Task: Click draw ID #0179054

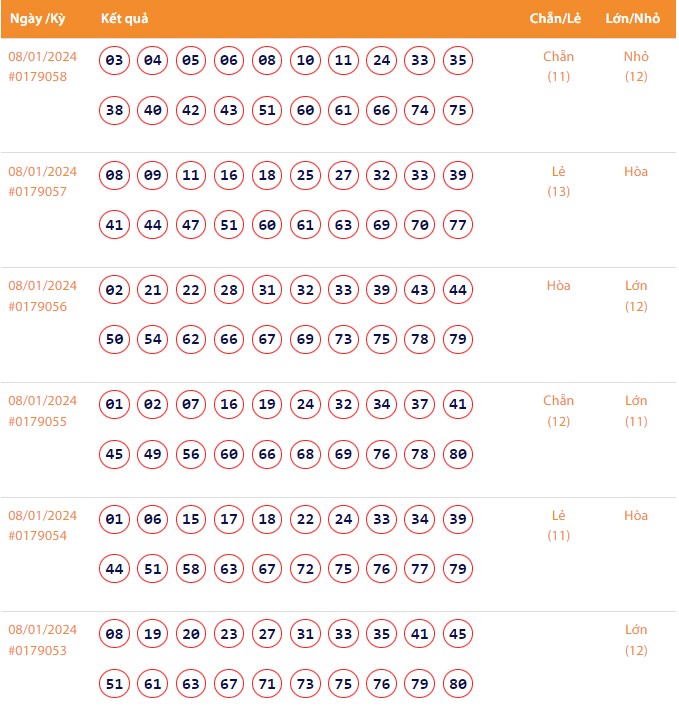Action: point(37,535)
